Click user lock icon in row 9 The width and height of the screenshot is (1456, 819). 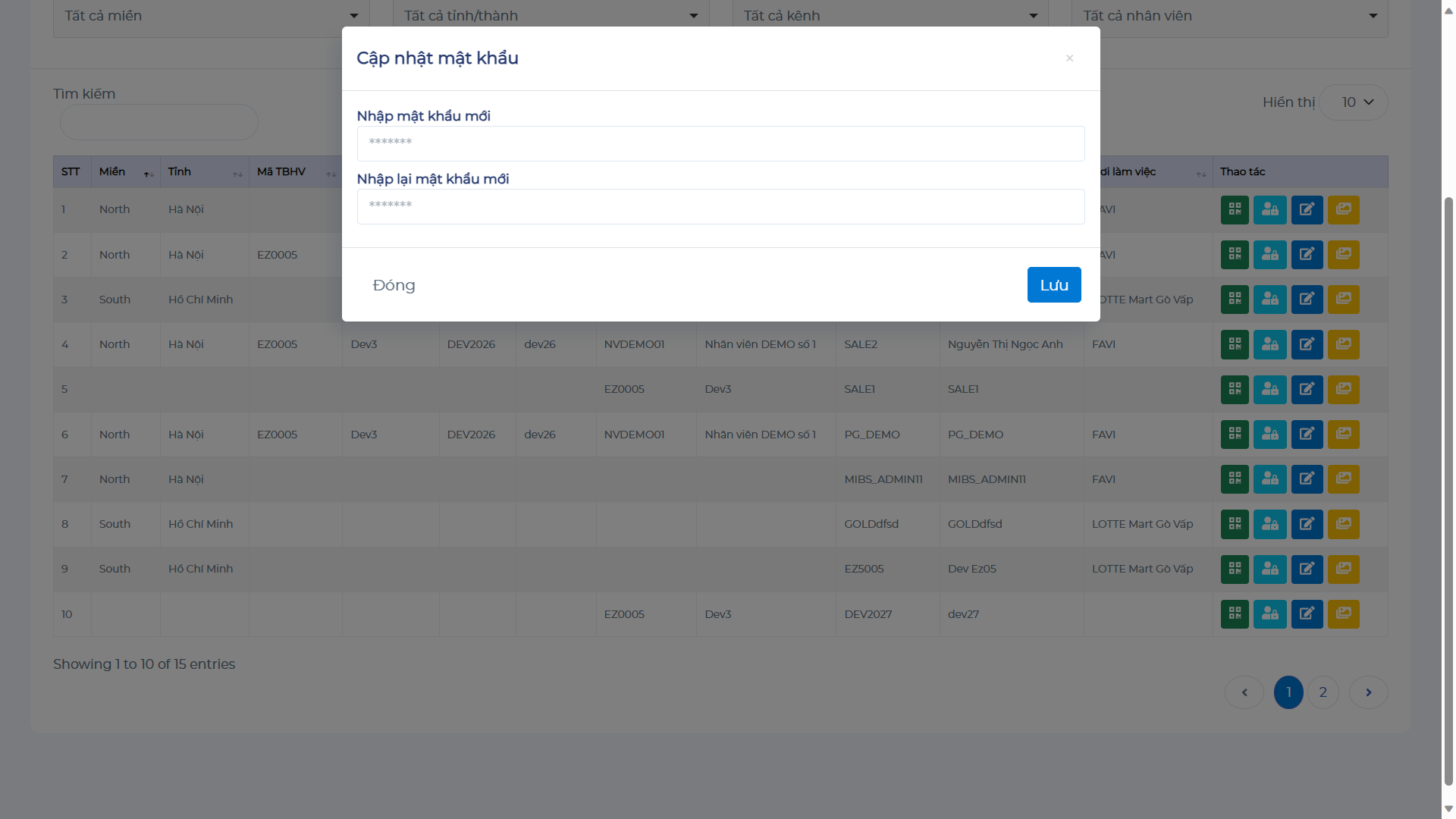click(x=1269, y=569)
